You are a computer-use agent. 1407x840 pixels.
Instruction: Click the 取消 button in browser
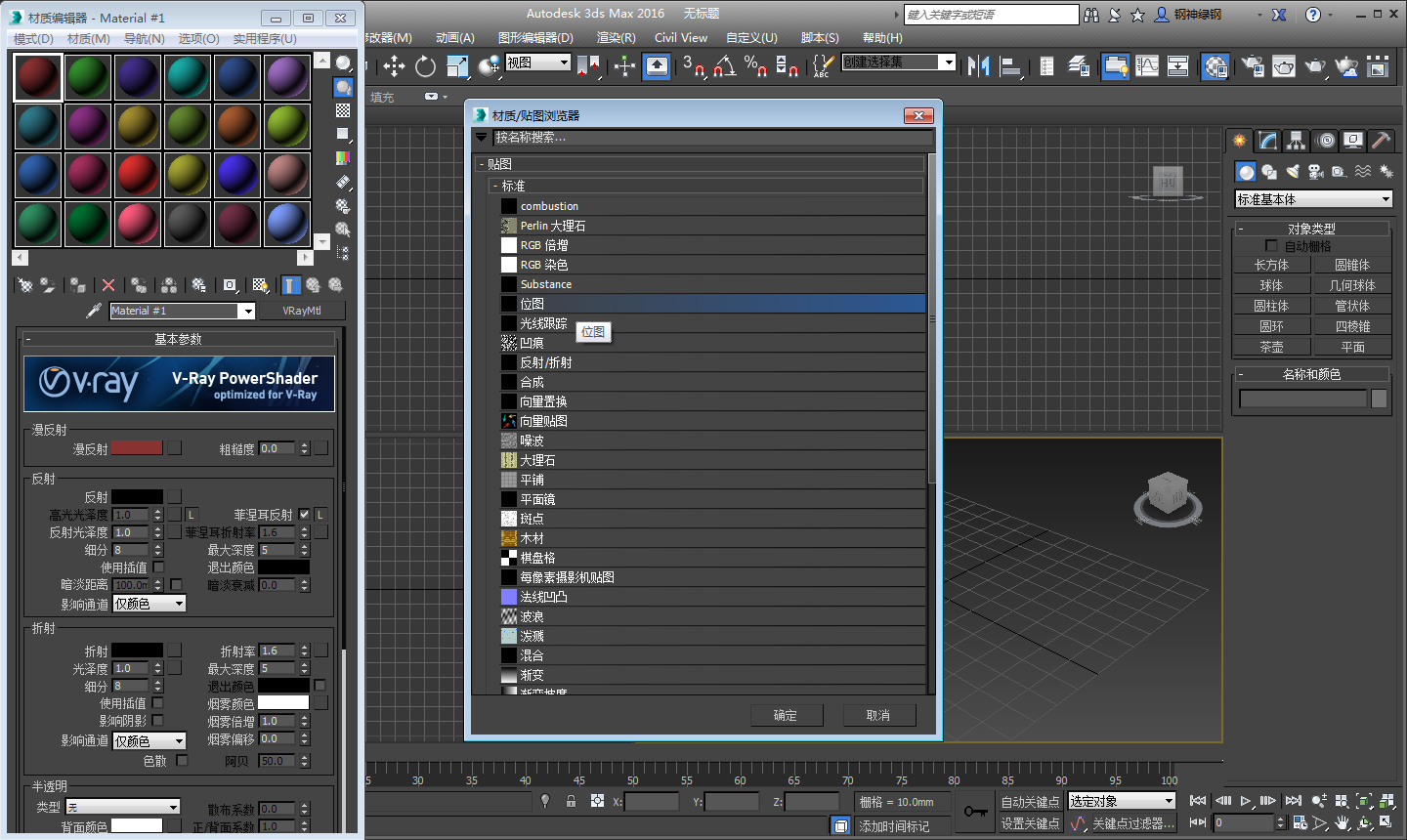879,715
